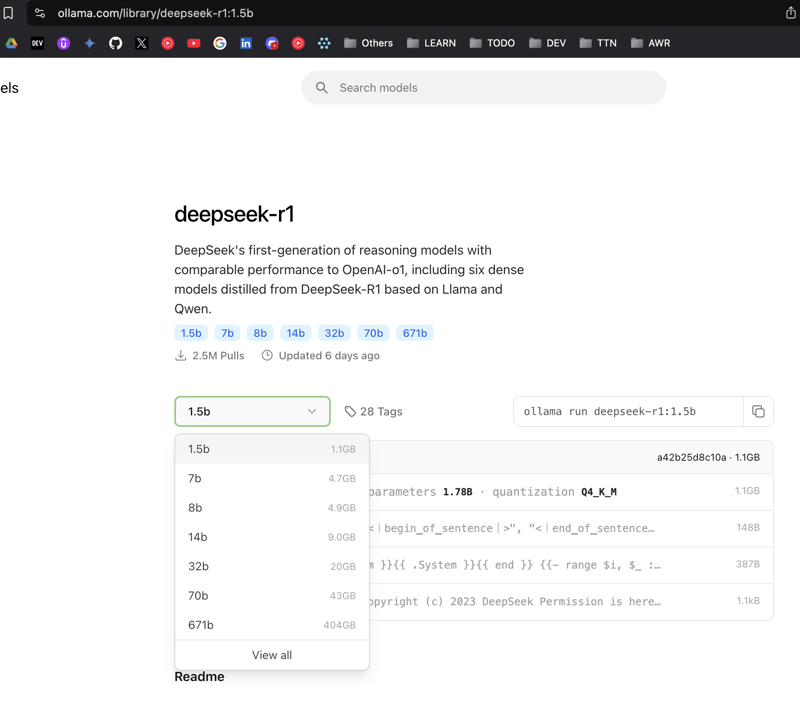Open the DEV bookmark

coord(37,43)
